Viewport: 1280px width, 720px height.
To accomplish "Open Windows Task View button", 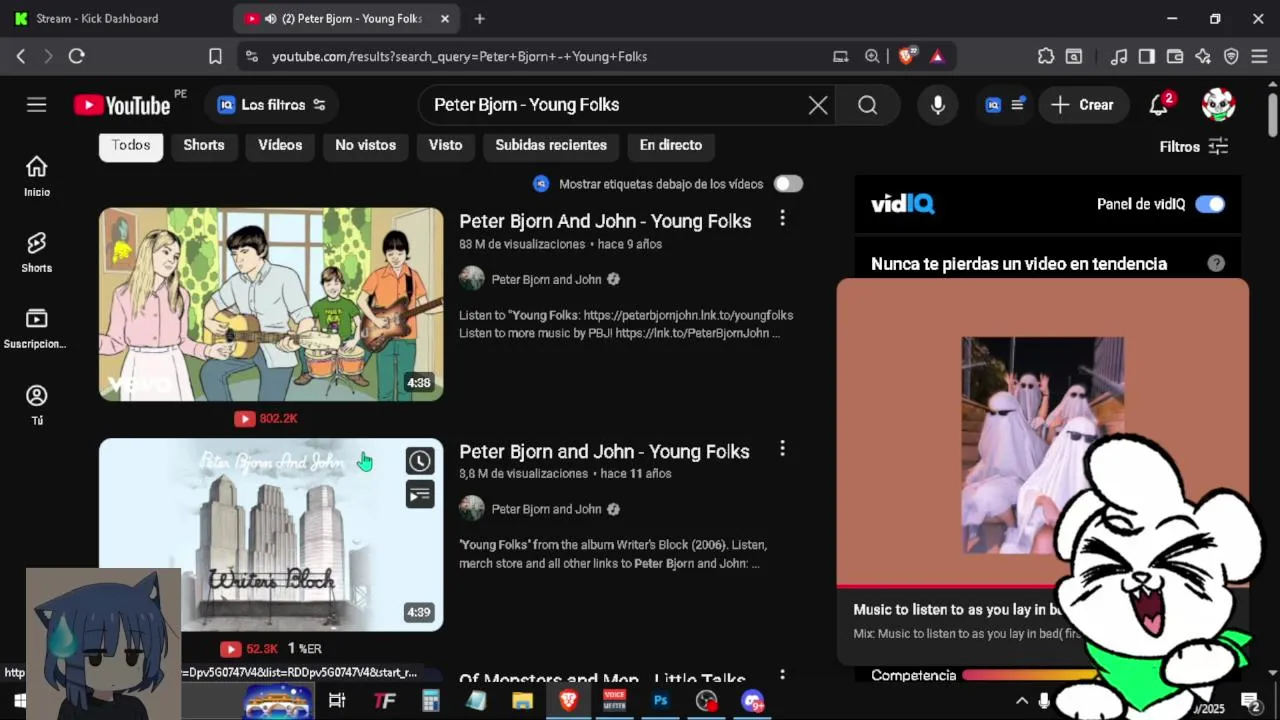I will tap(337, 701).
